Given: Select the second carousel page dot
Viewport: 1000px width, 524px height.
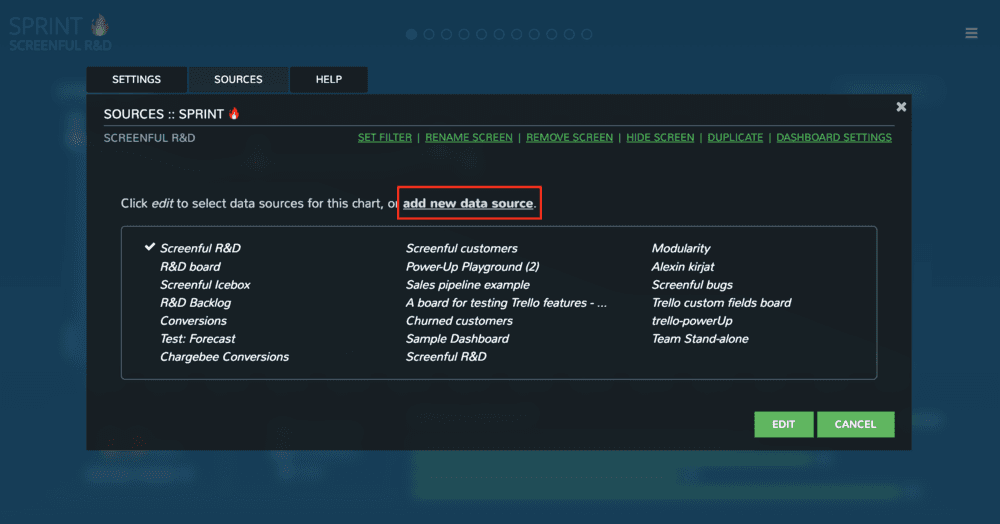Looking at the screenshot, I should coord(429,34).
